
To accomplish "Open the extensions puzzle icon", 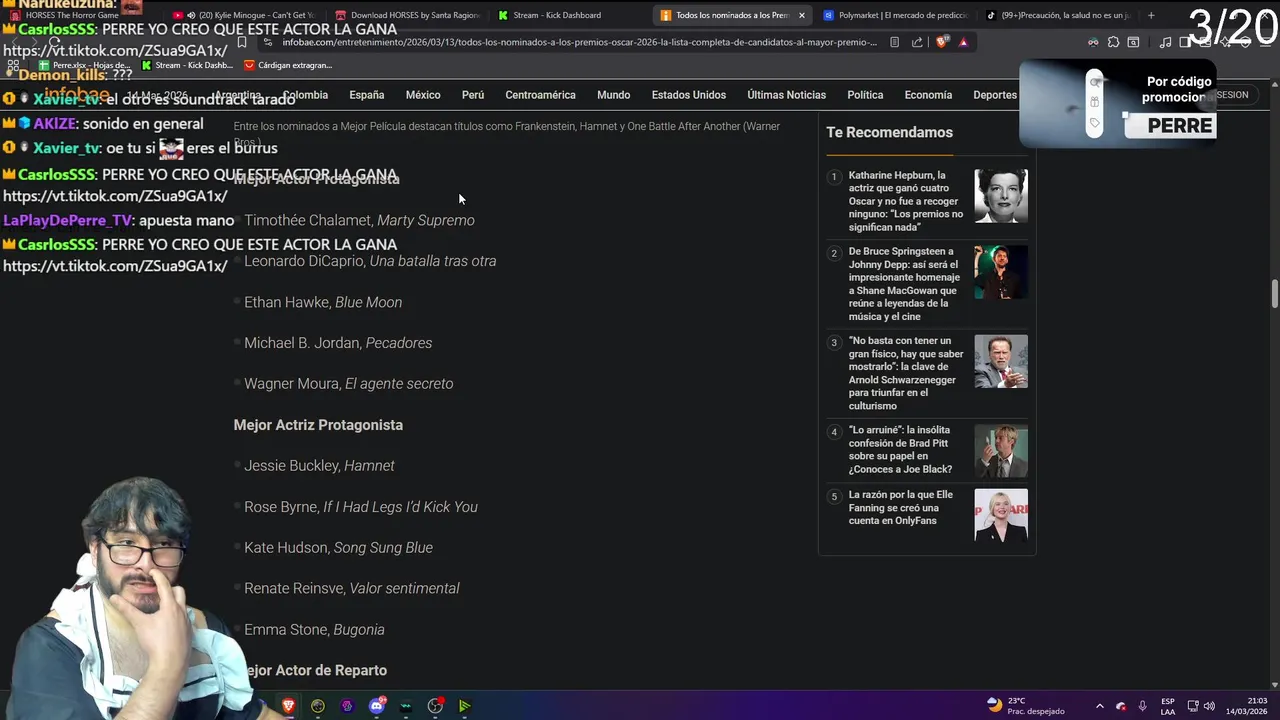I will tap(1113, 42).
